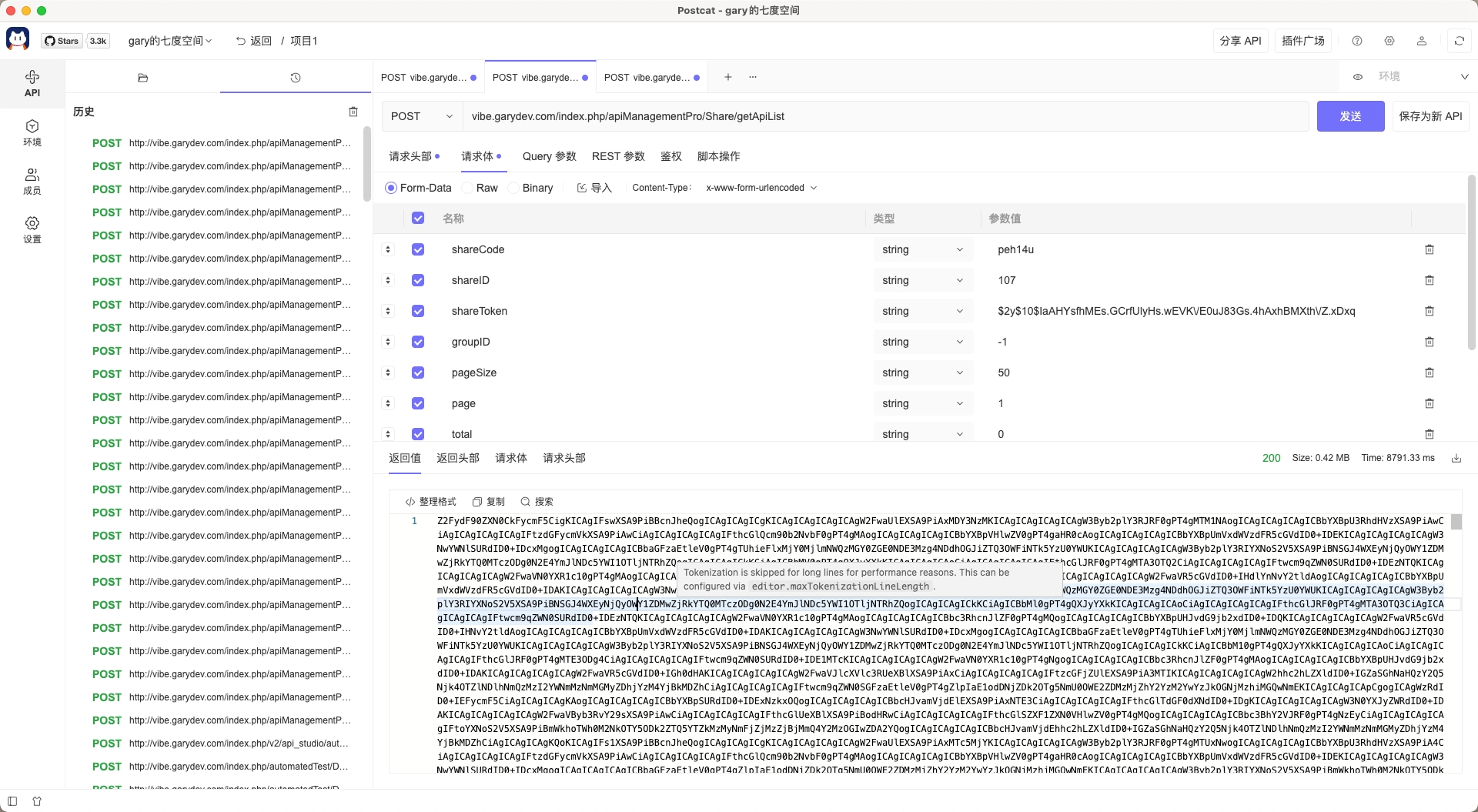Click the 保存为新 API button
The height and width of the screenshot is (812, 1478).
pyautogui.click(x=1430, y=116)
